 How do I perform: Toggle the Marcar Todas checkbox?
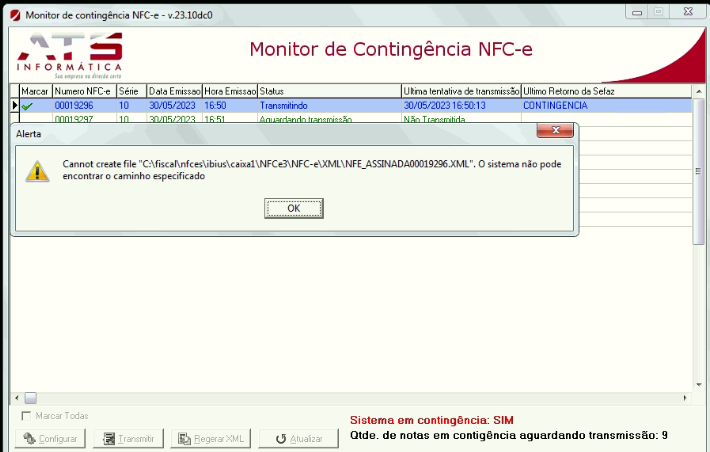point(26,416)
